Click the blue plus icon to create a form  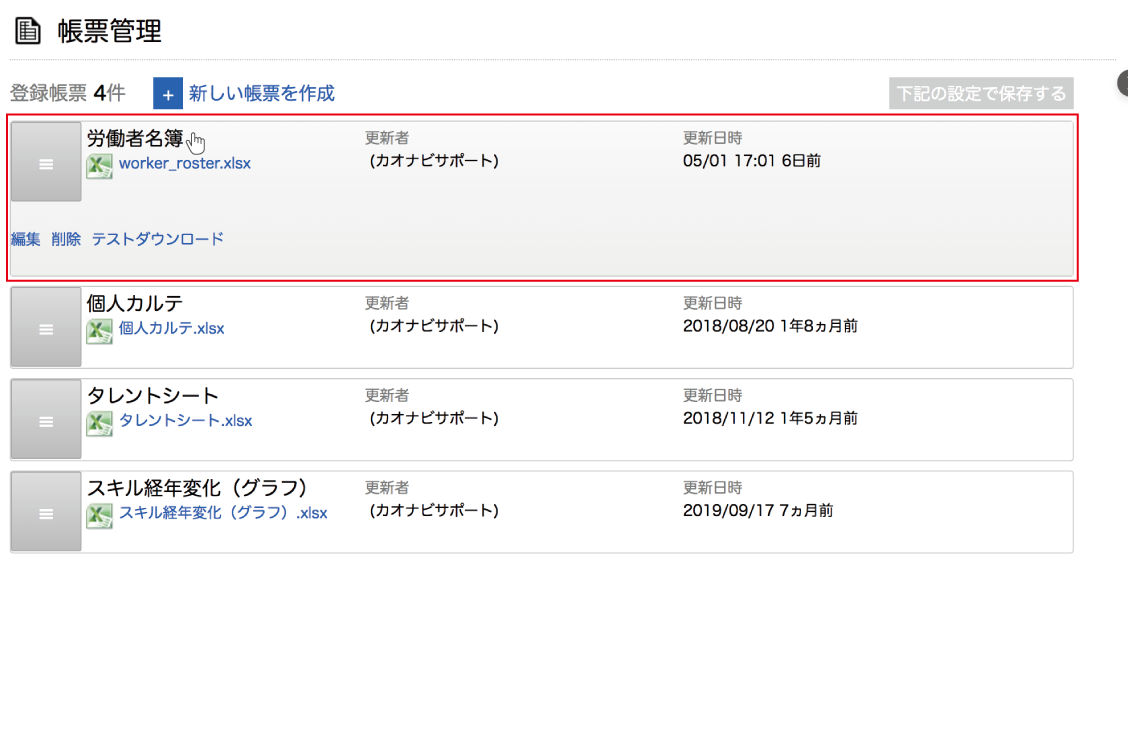168,94
